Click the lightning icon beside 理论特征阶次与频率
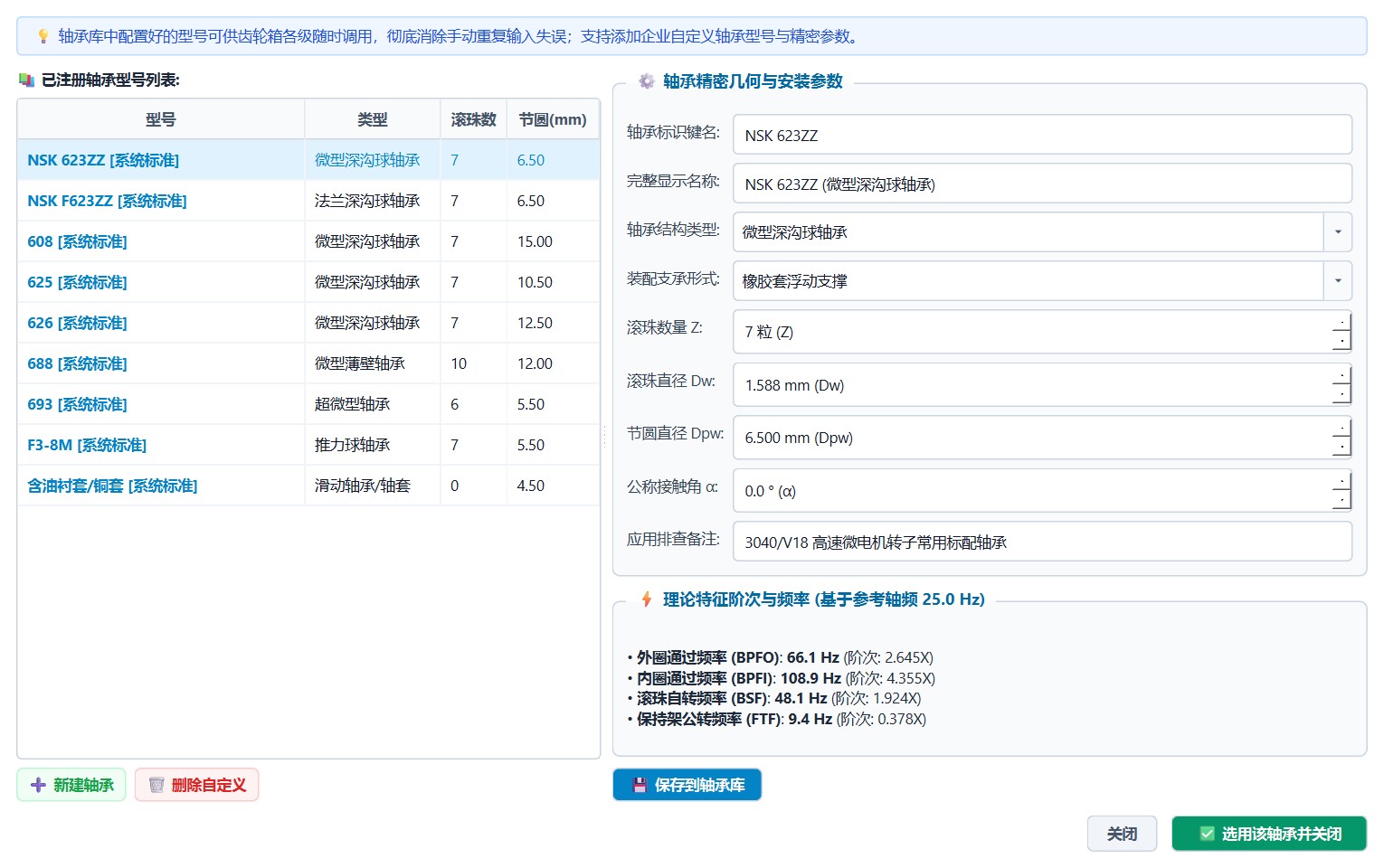This screenshot has height=868, width=1384. coord(647,599)
